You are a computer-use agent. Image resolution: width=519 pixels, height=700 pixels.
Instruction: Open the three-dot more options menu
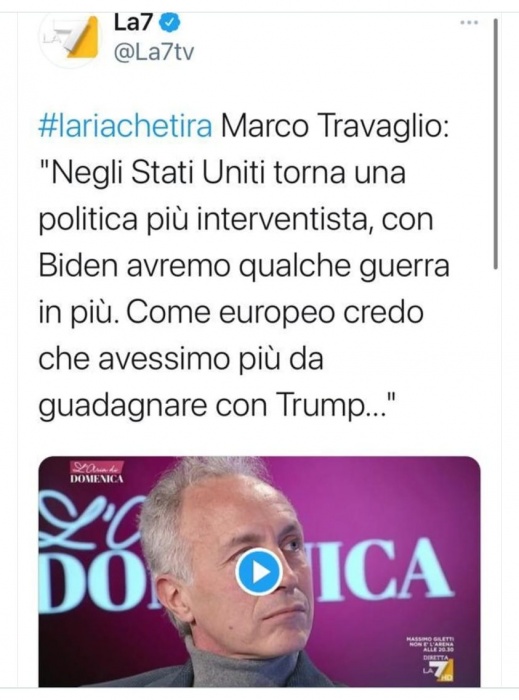[x=469, y=22]
